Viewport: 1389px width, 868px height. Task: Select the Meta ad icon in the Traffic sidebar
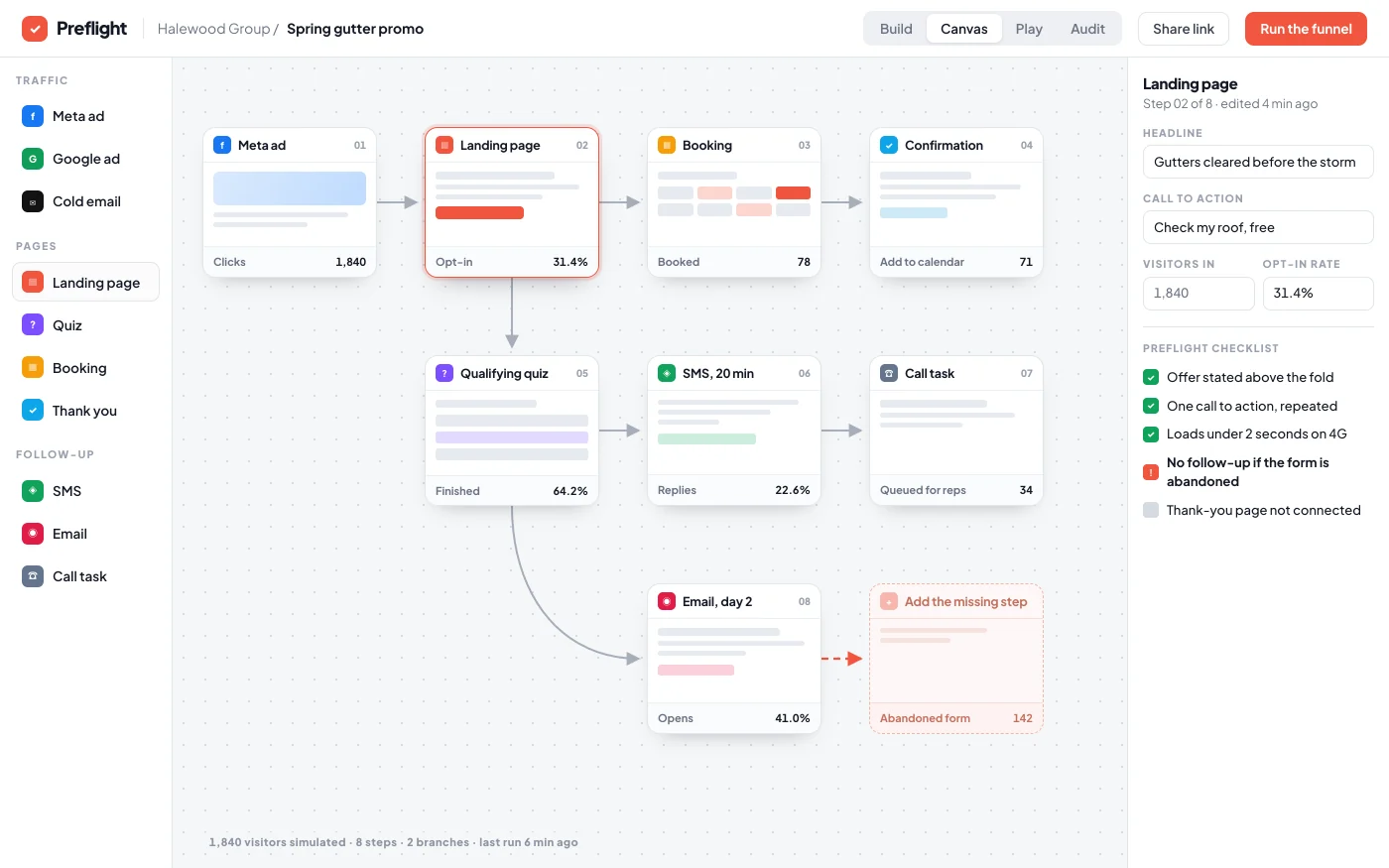[x=33, y=116]
